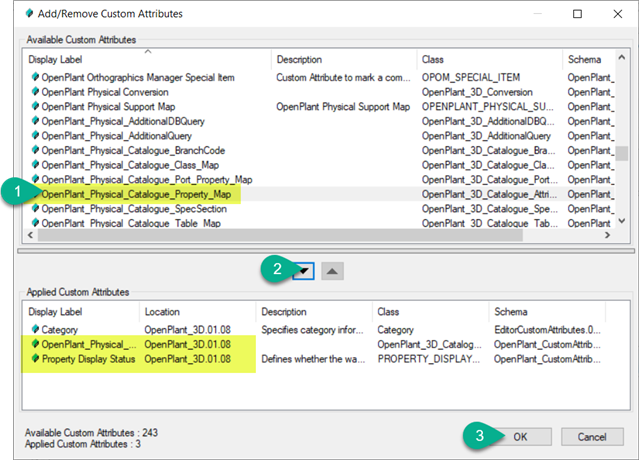639x460 pixels.
Task: Select the OpenPlant_Physical_Catalogue_Port_Property_Map row
Action: coord(321,180)
